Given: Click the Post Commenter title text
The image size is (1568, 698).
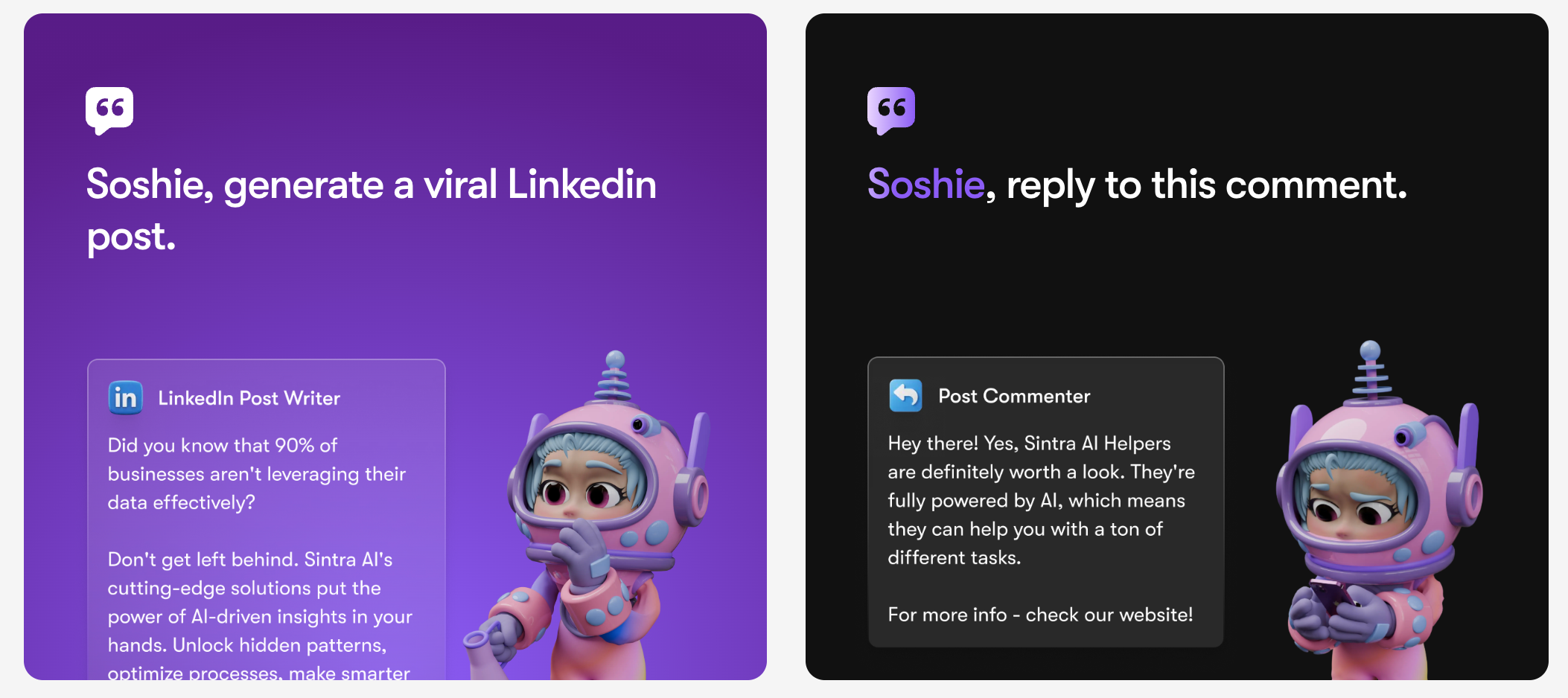Looking at the screenshot, I should [1013, 395].
